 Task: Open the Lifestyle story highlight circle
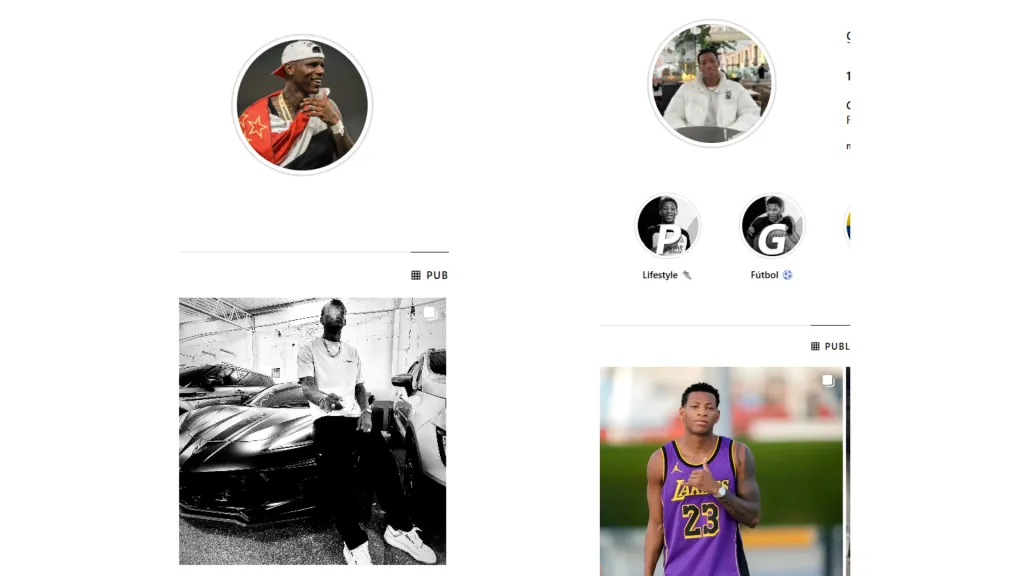pyautogui.click(x=667, y=225)
